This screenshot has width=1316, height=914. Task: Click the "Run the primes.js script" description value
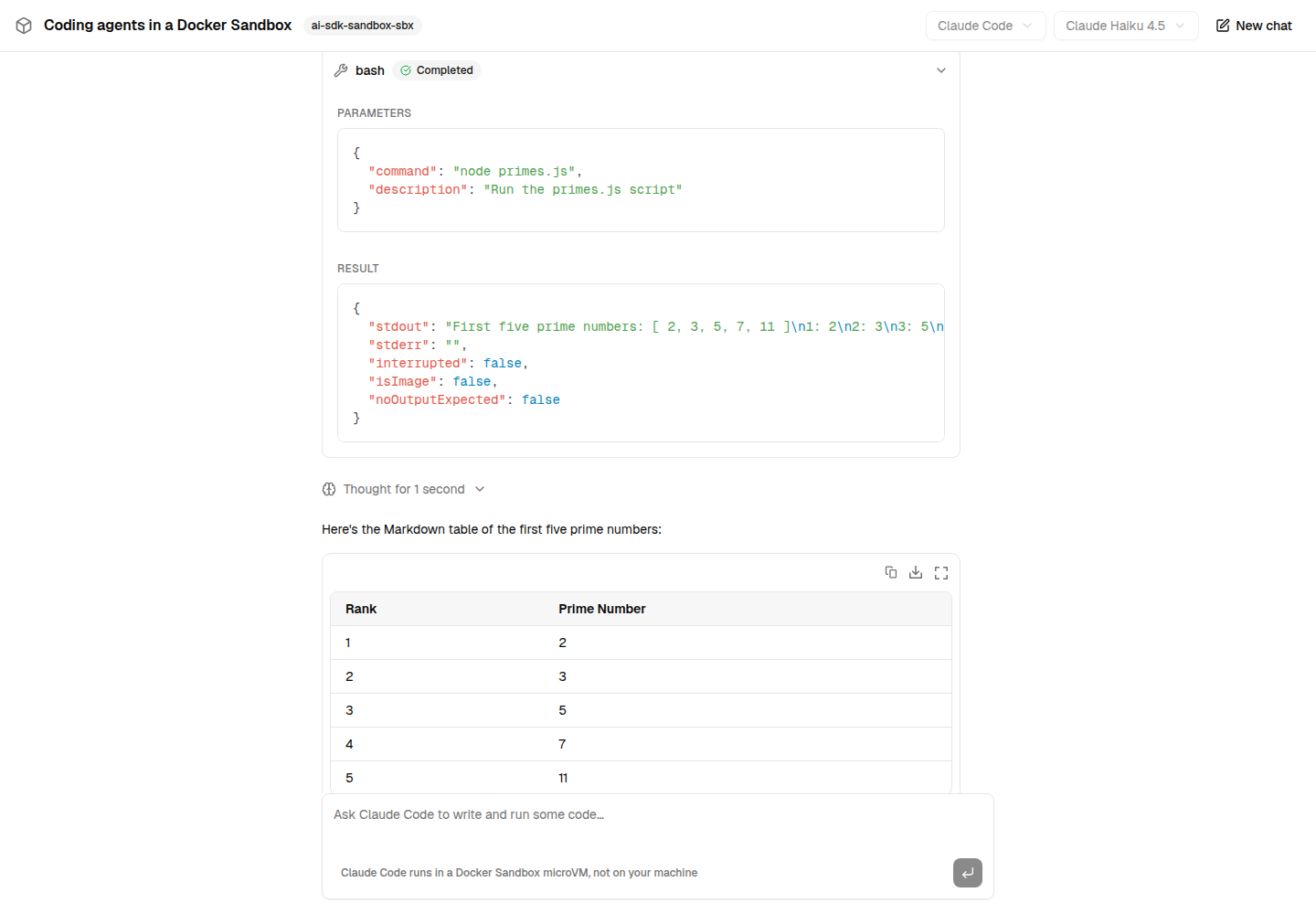pos(582,189)
